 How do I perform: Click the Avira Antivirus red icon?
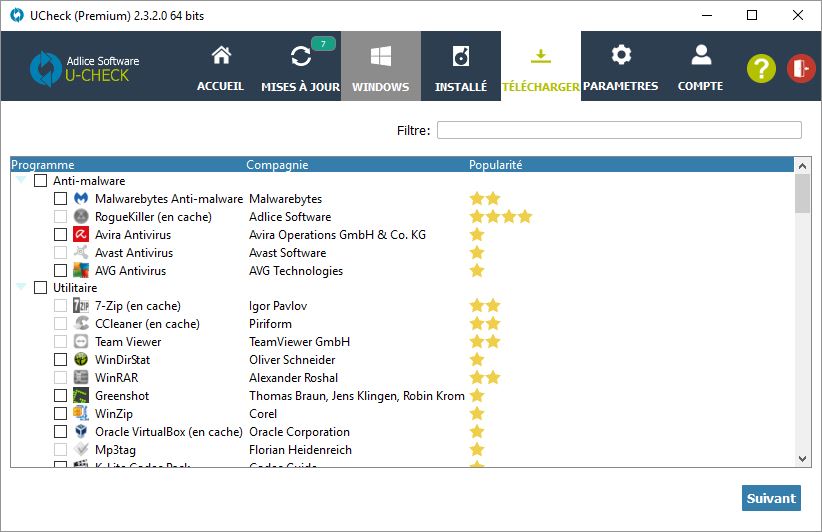click(x=82, y=235)
